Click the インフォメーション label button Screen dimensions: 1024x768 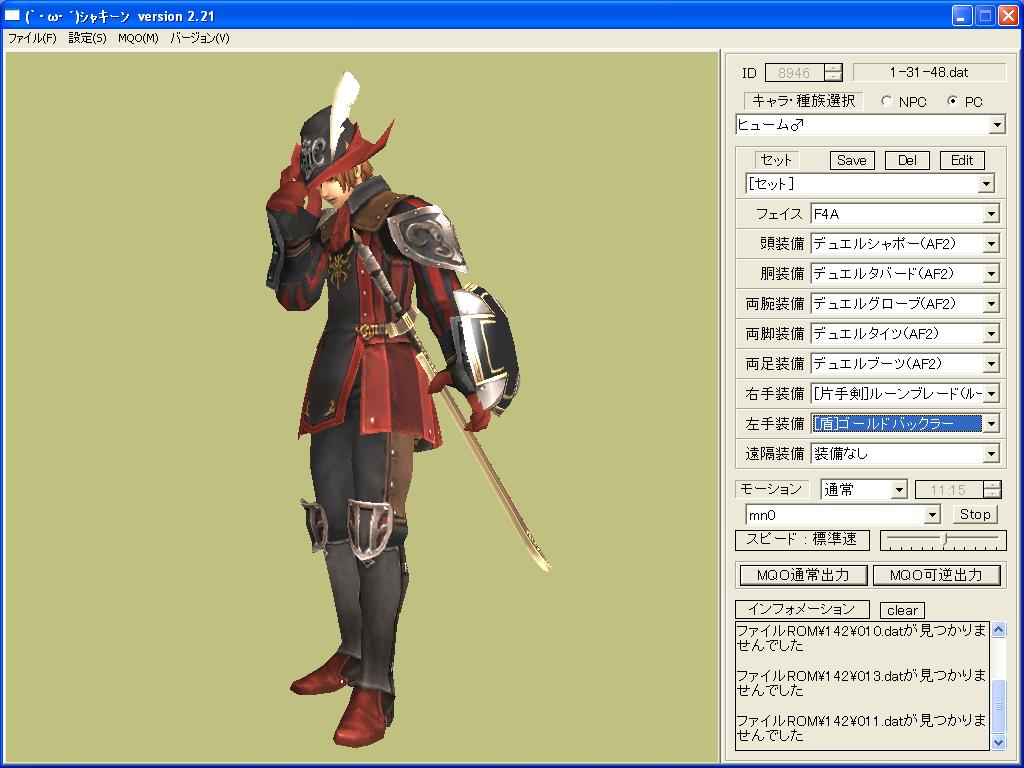coord(802,609)
